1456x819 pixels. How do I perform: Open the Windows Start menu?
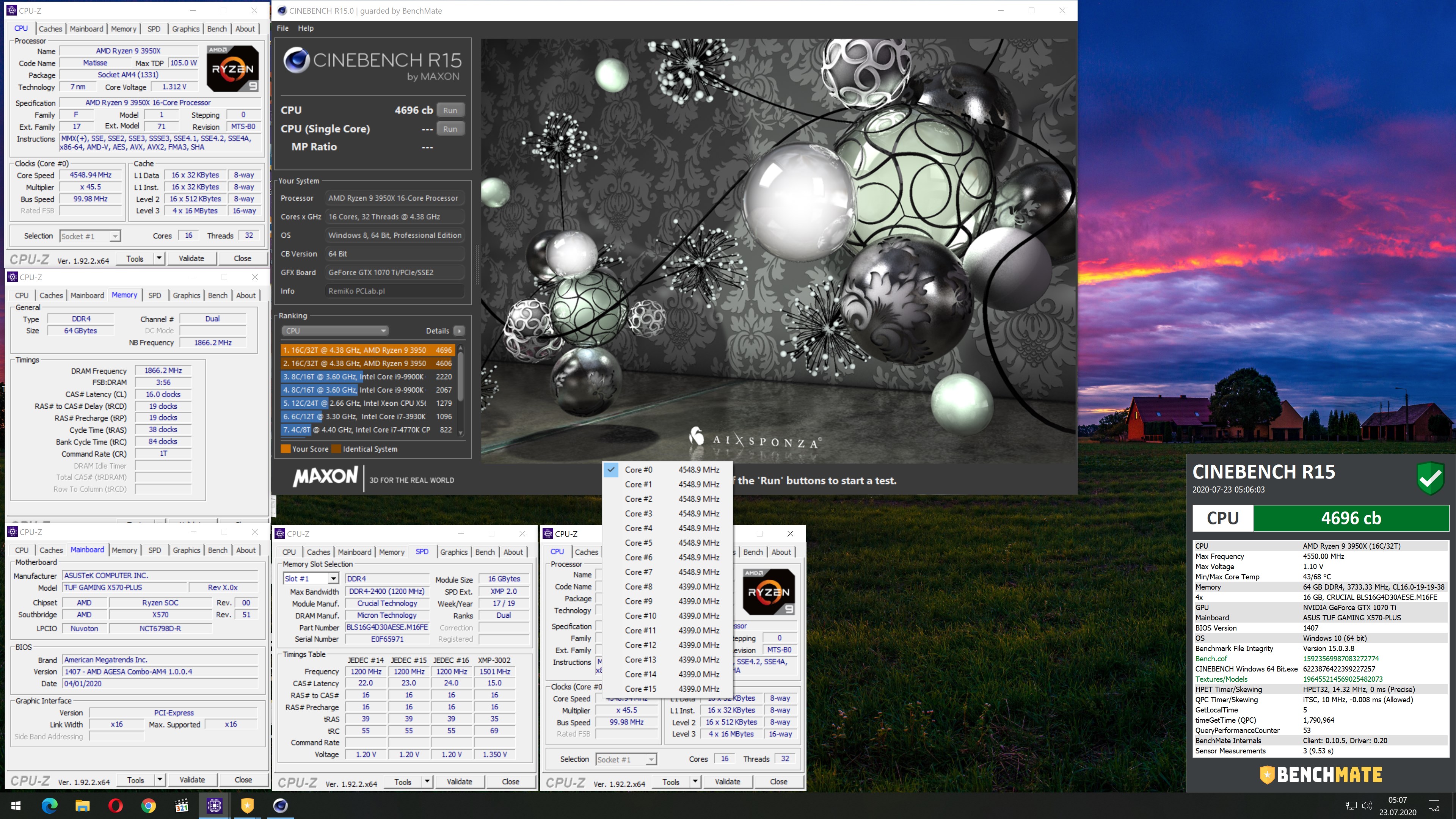(x=16, y=805)
